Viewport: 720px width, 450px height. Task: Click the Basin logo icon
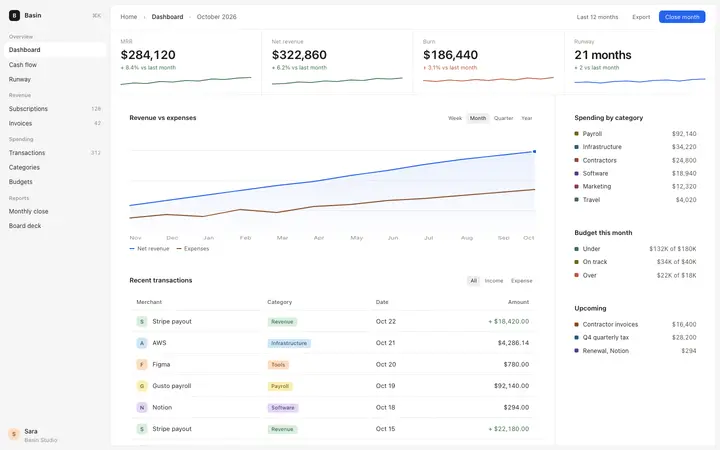(14, 16)
